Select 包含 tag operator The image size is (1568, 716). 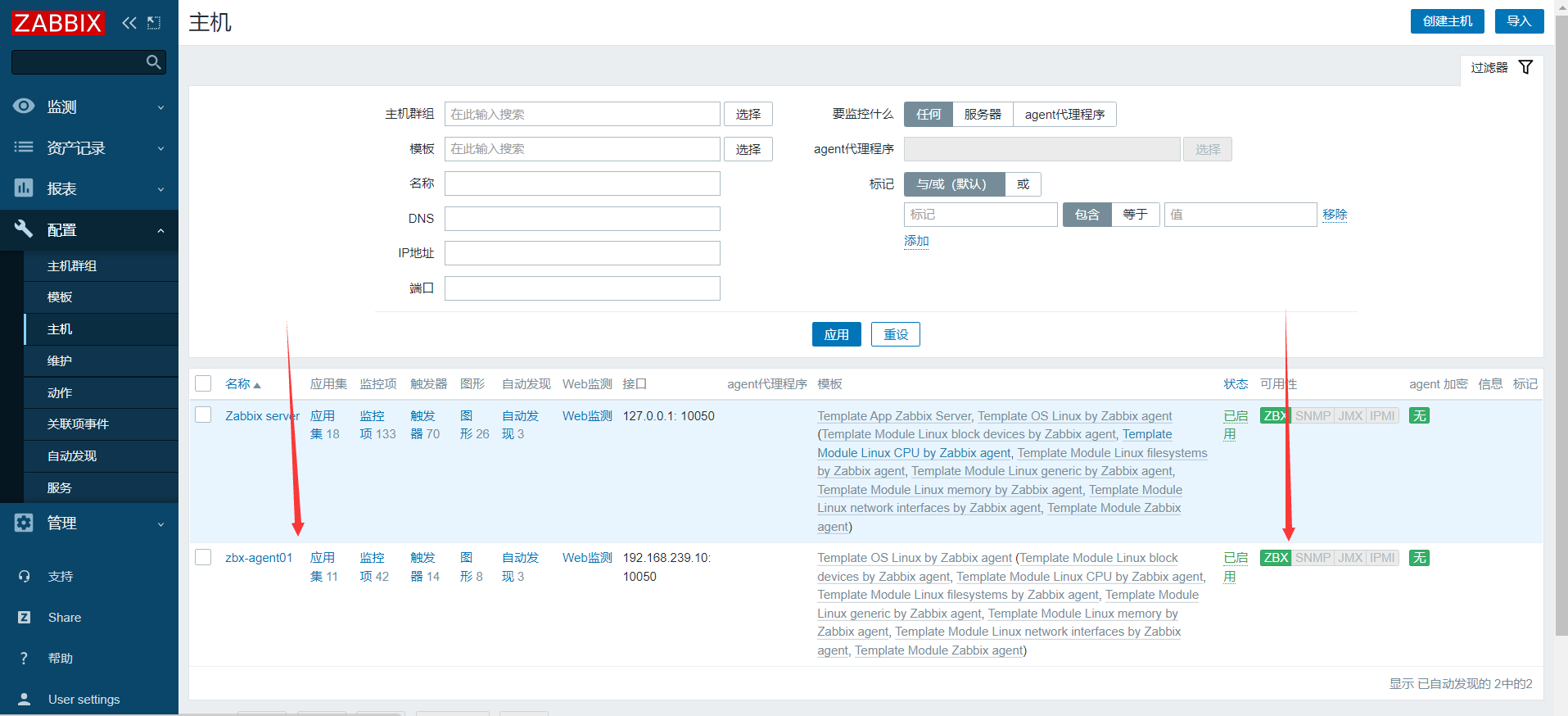pos(1087,215)
